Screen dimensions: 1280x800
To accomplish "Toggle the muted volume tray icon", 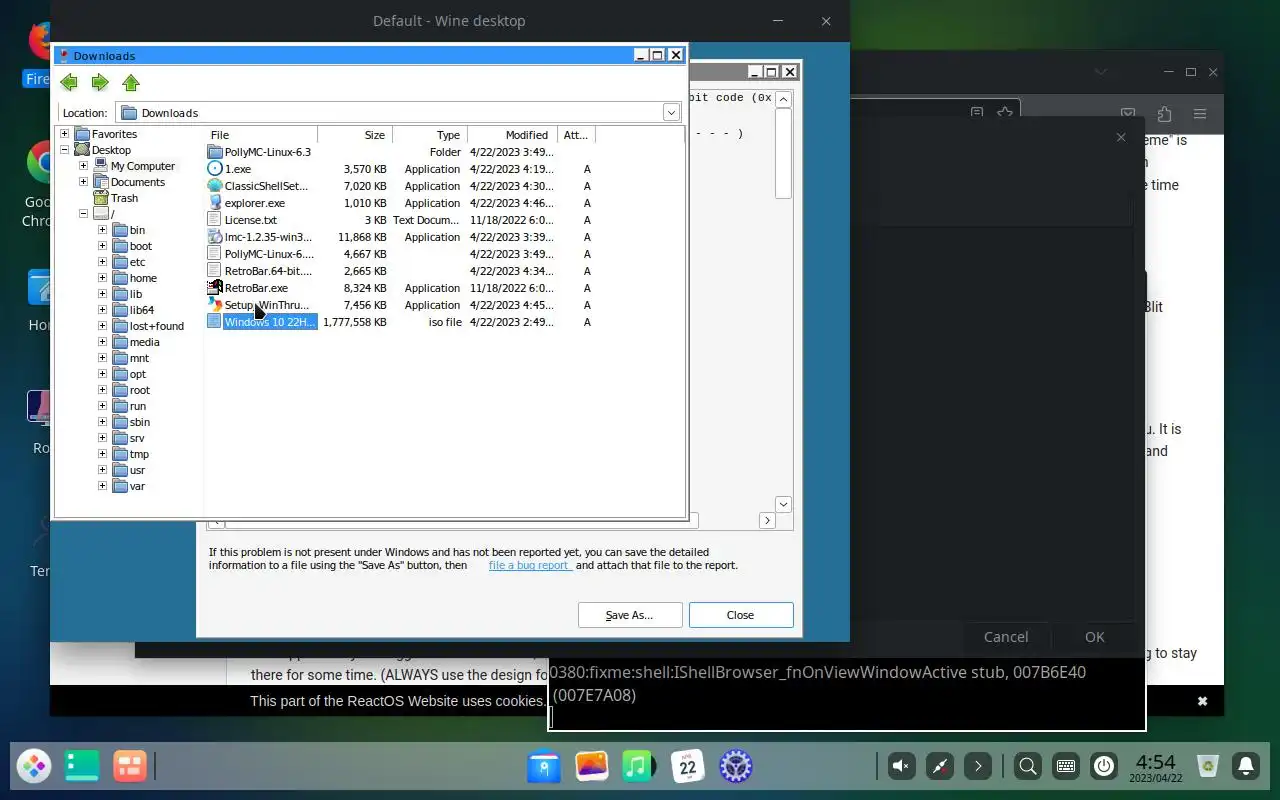I will point(901,766).
